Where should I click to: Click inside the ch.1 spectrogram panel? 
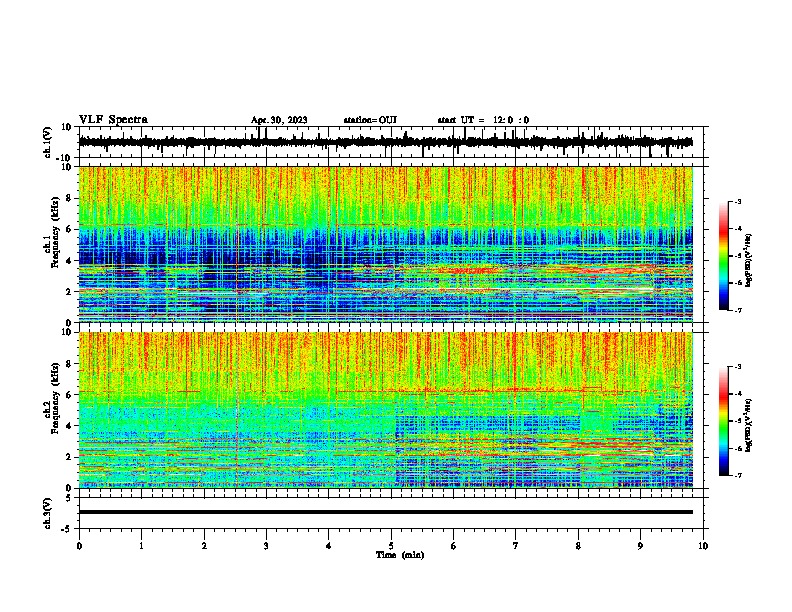(386, 244)
